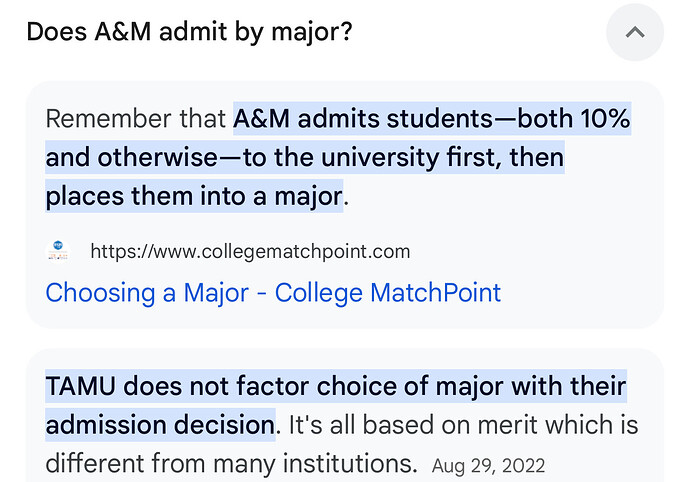The height and width of the screenshot is (482, 690).
Task: Click highlighted words 'admission decision'
Action: coord(160,425)
